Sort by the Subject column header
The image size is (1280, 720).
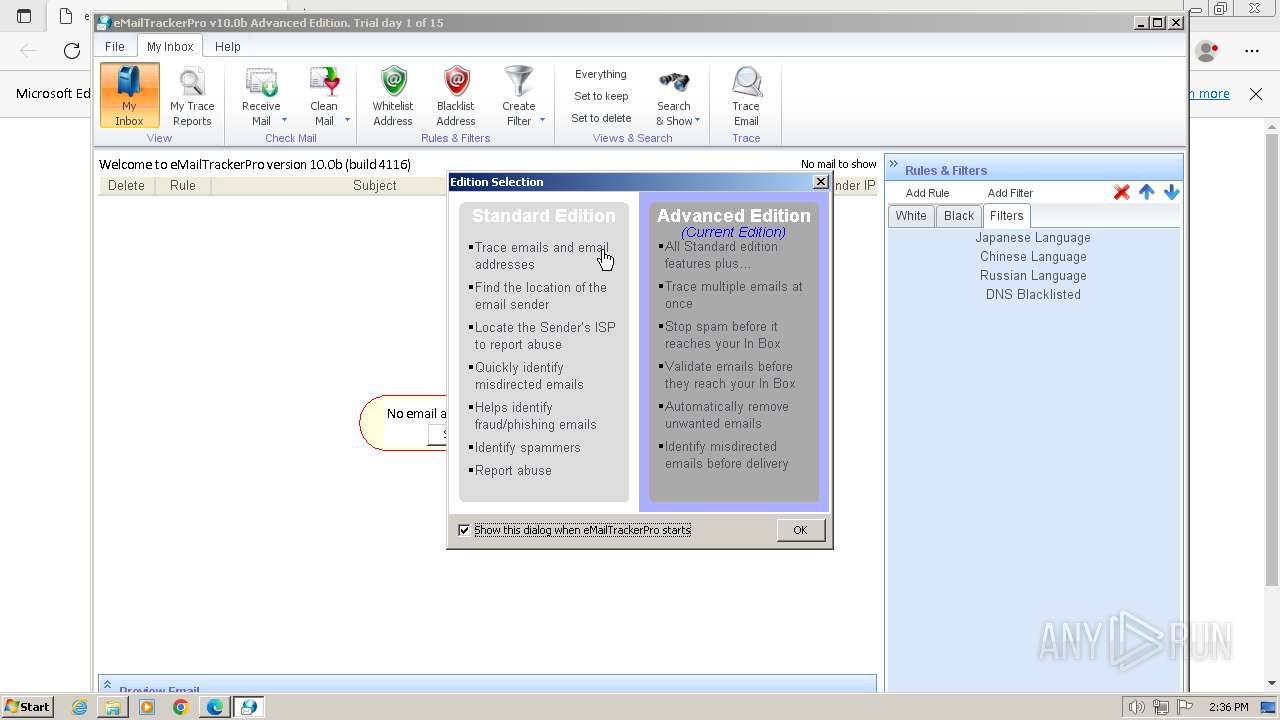click(x=375, y=185)
